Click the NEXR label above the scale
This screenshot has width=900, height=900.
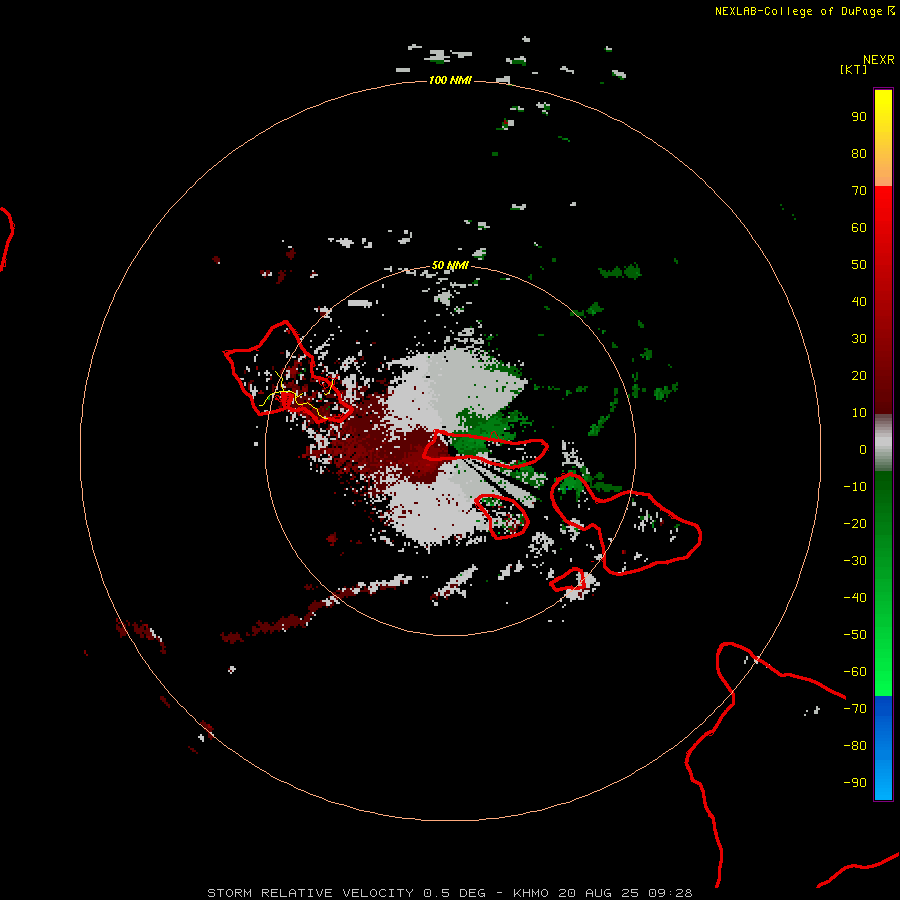point(879,60)
